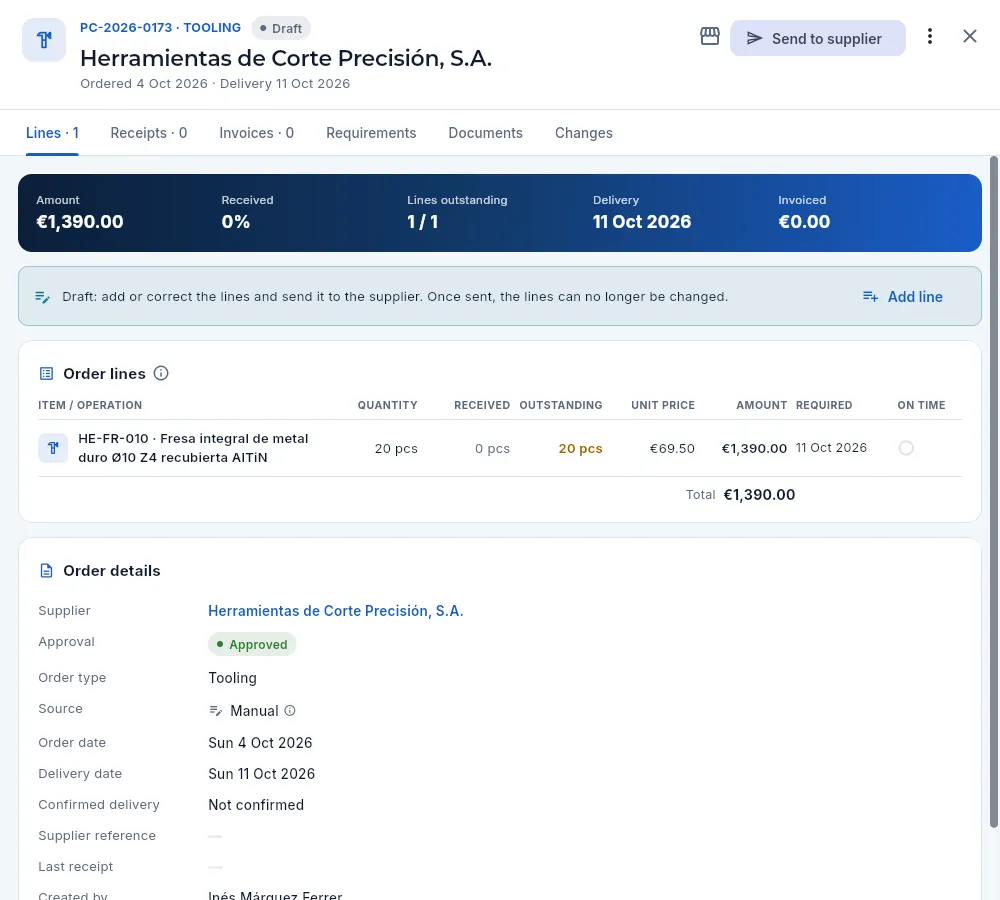Click the QUANTITY column header

pos(388,405)
